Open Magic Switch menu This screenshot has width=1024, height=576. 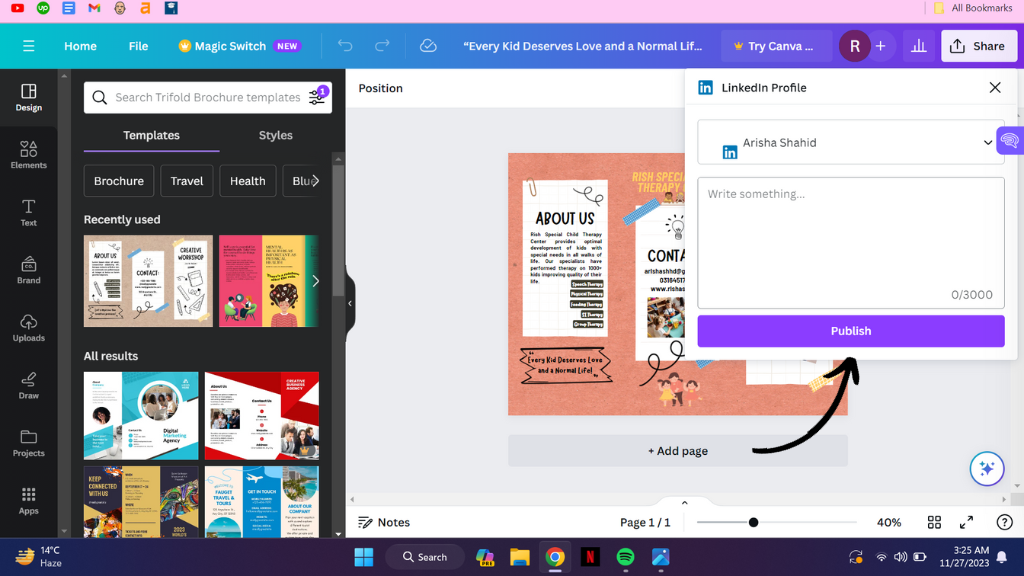[240, 46]
